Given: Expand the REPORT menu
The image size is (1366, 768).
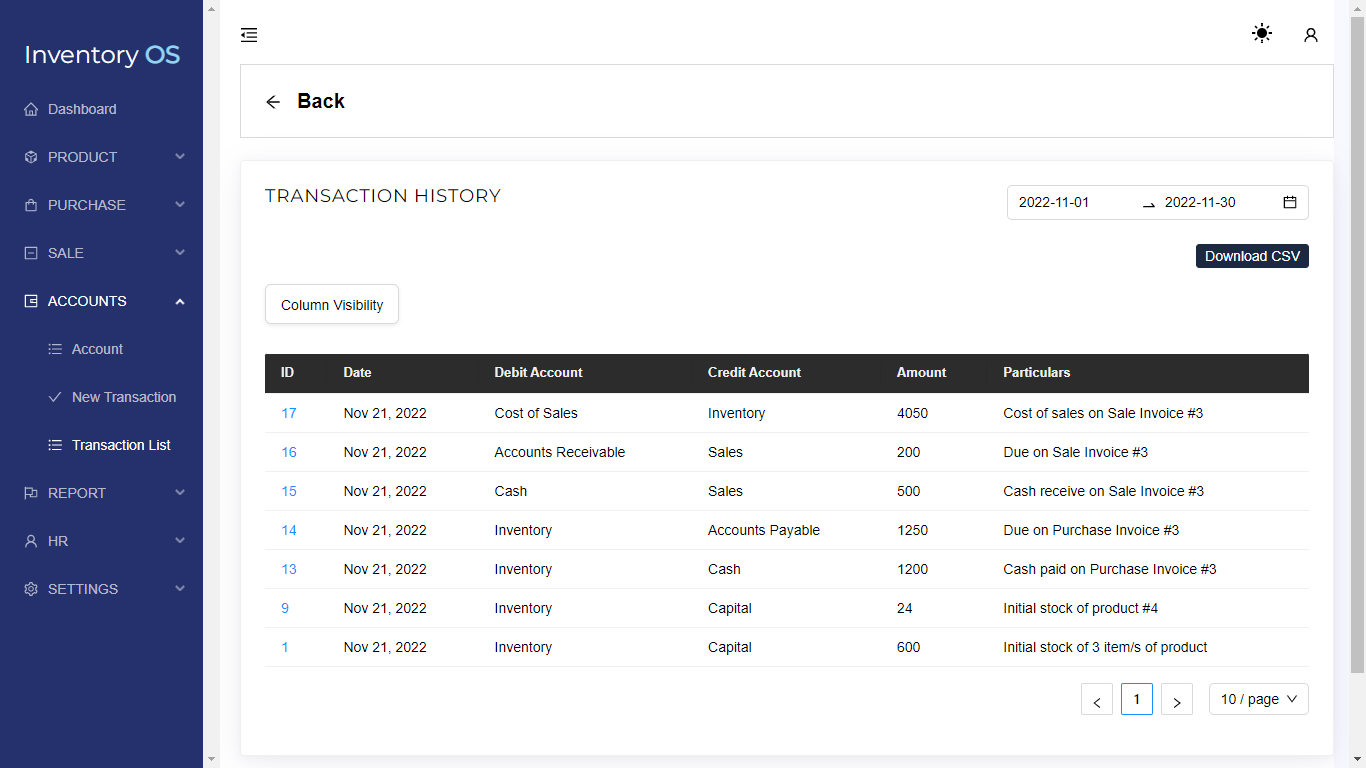Looking at the screenshot, I should [77, 493].
